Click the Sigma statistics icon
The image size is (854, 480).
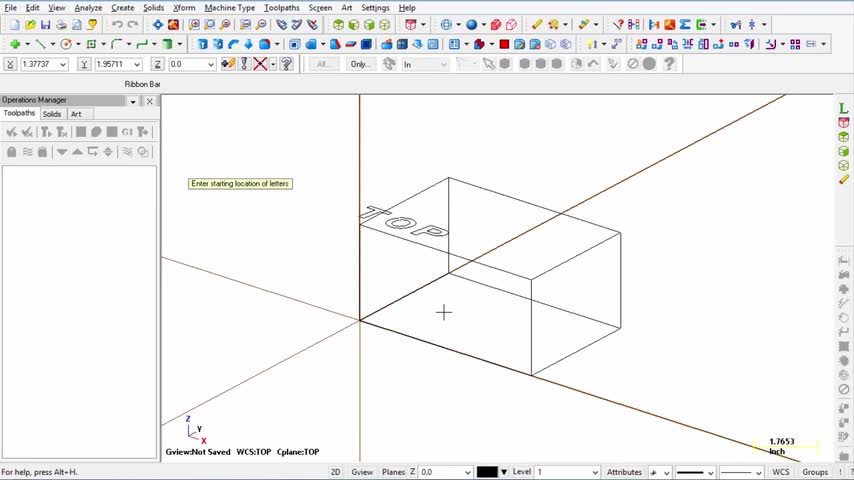685,25
